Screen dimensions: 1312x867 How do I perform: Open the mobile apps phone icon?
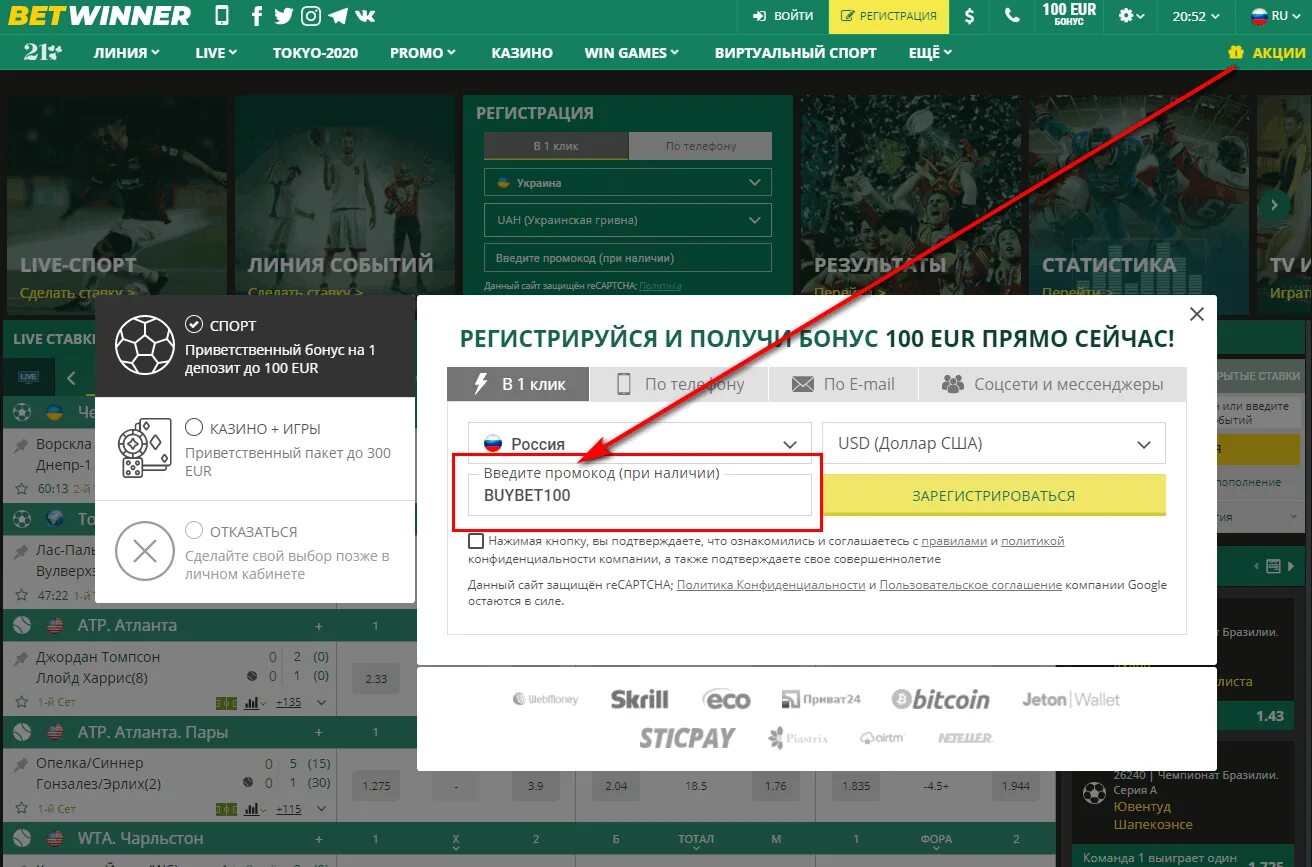pos(222,16)
